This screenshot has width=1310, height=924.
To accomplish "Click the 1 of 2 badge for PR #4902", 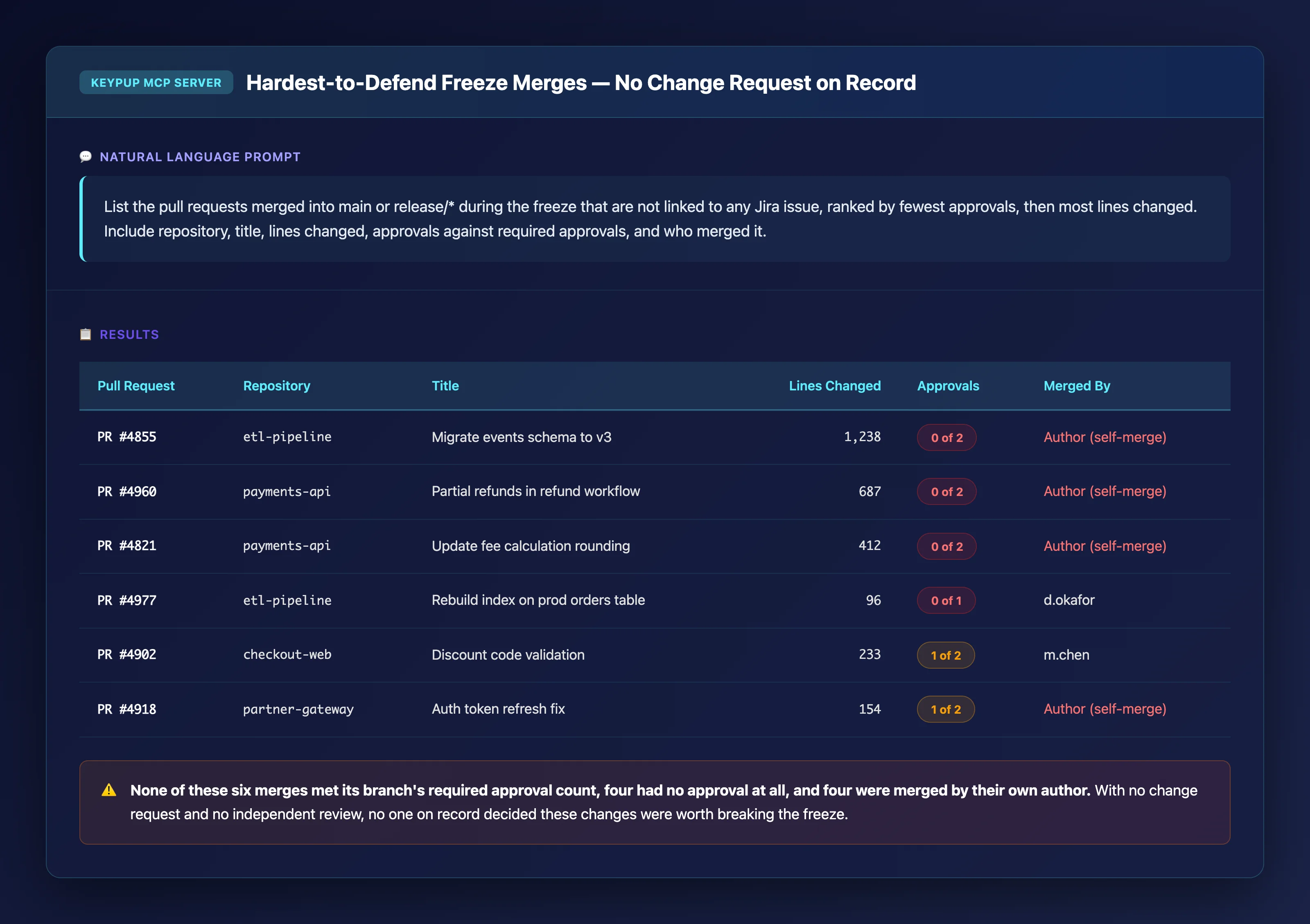I will pyautogui.click(x=945, y=656).
